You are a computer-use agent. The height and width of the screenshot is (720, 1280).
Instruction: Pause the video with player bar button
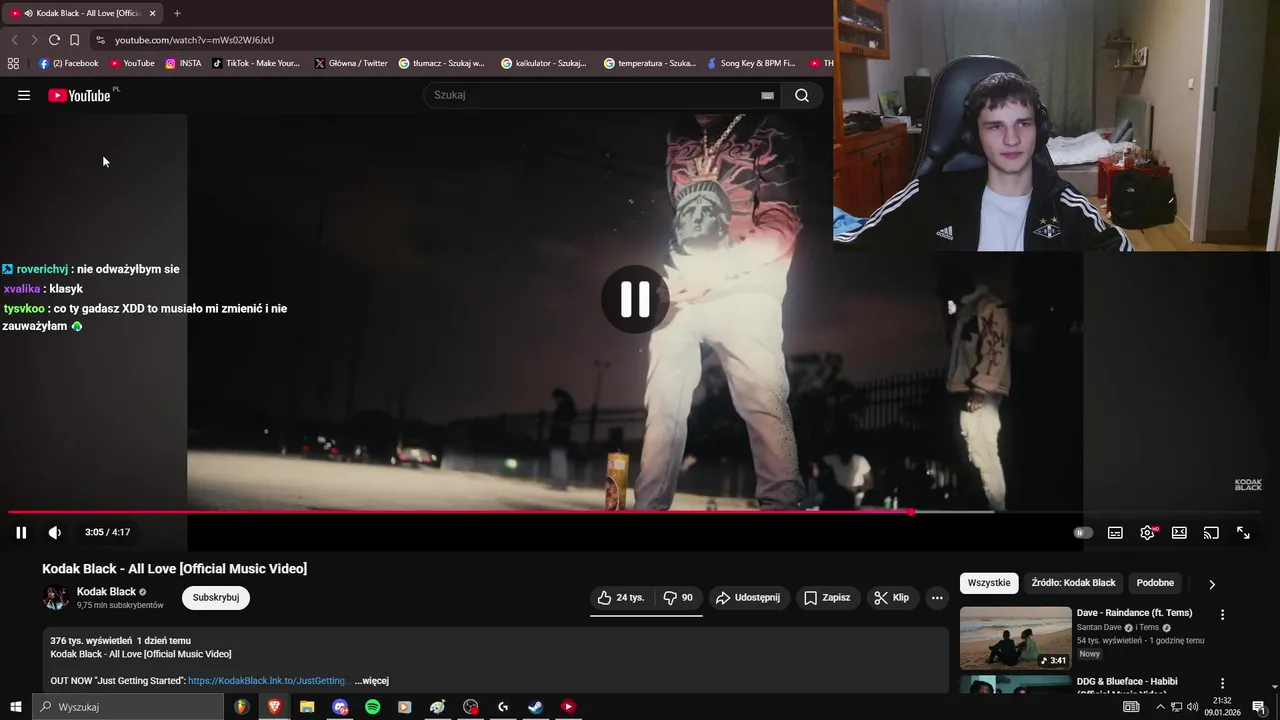pos(21,532)
